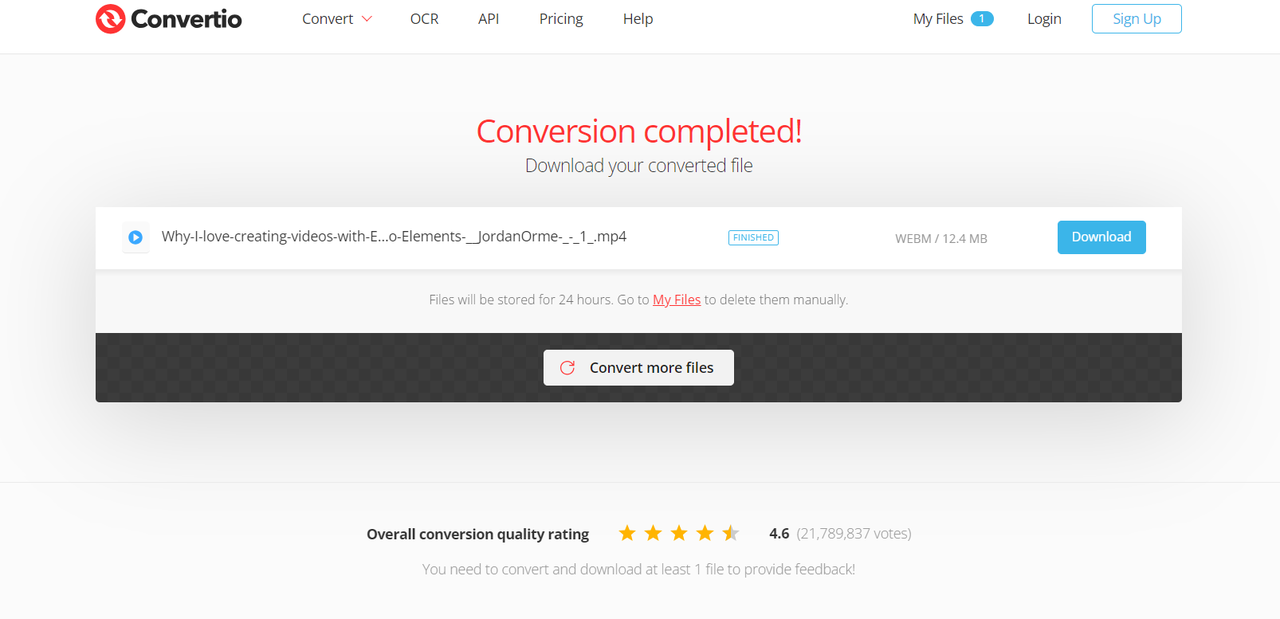Click the second rating star
This screenshot has width=1280, height=619.
pyautogui.click(x=653, y=533)
